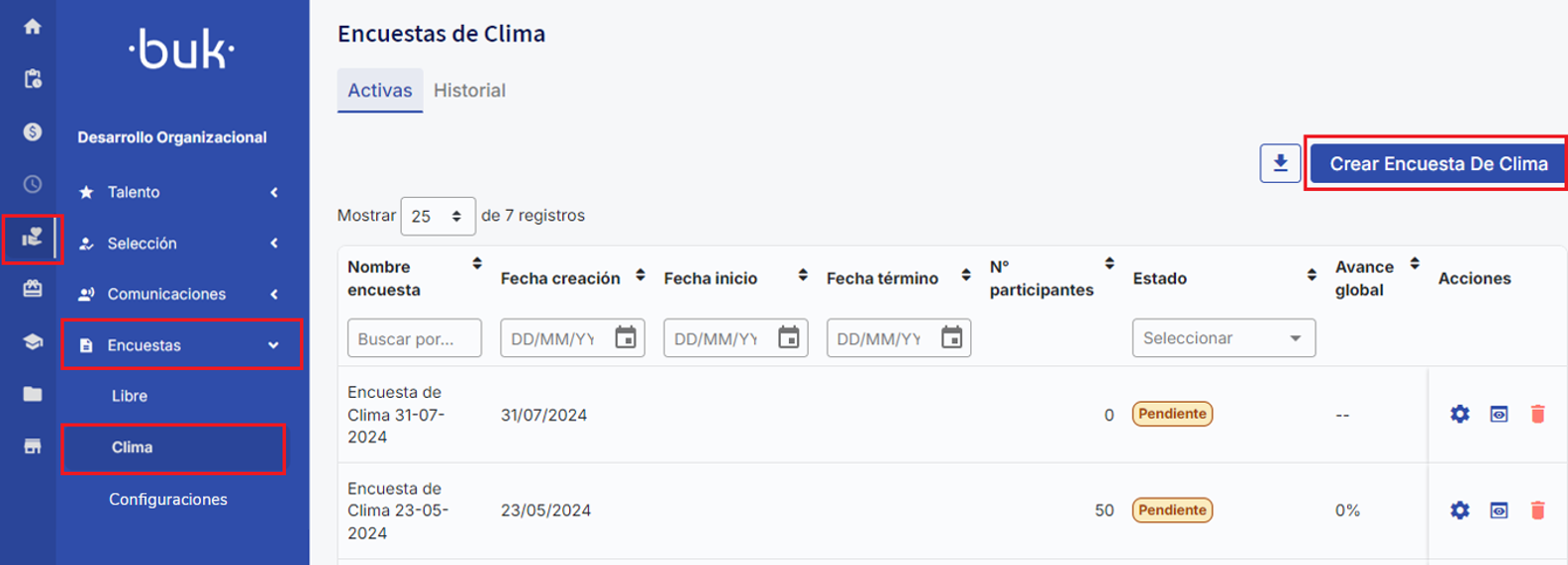The image size is (1568, 565).
Task: Click the home icon in the left rail
Action: [33, 27]
